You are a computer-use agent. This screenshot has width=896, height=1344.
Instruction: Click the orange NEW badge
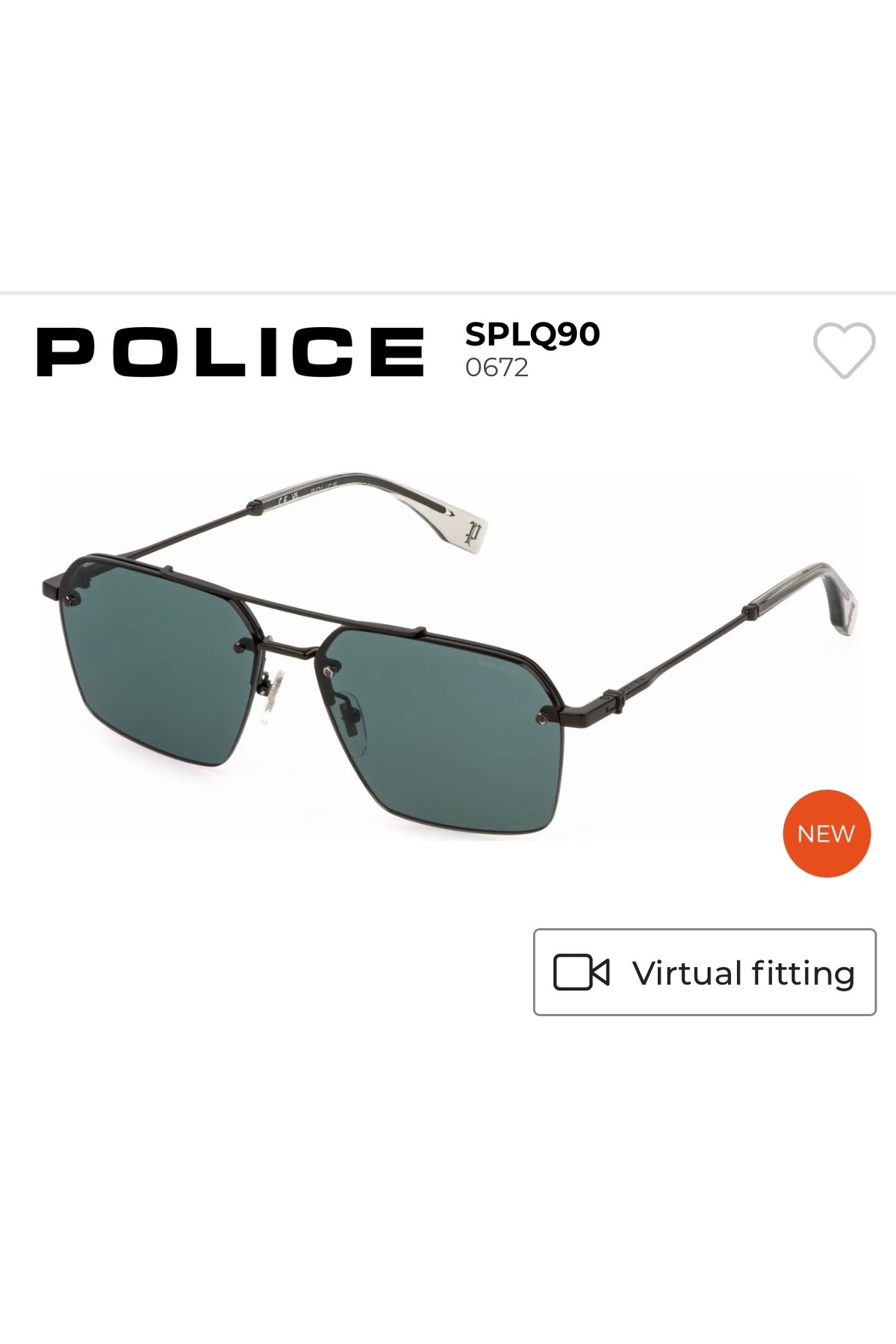click(827, 833)
